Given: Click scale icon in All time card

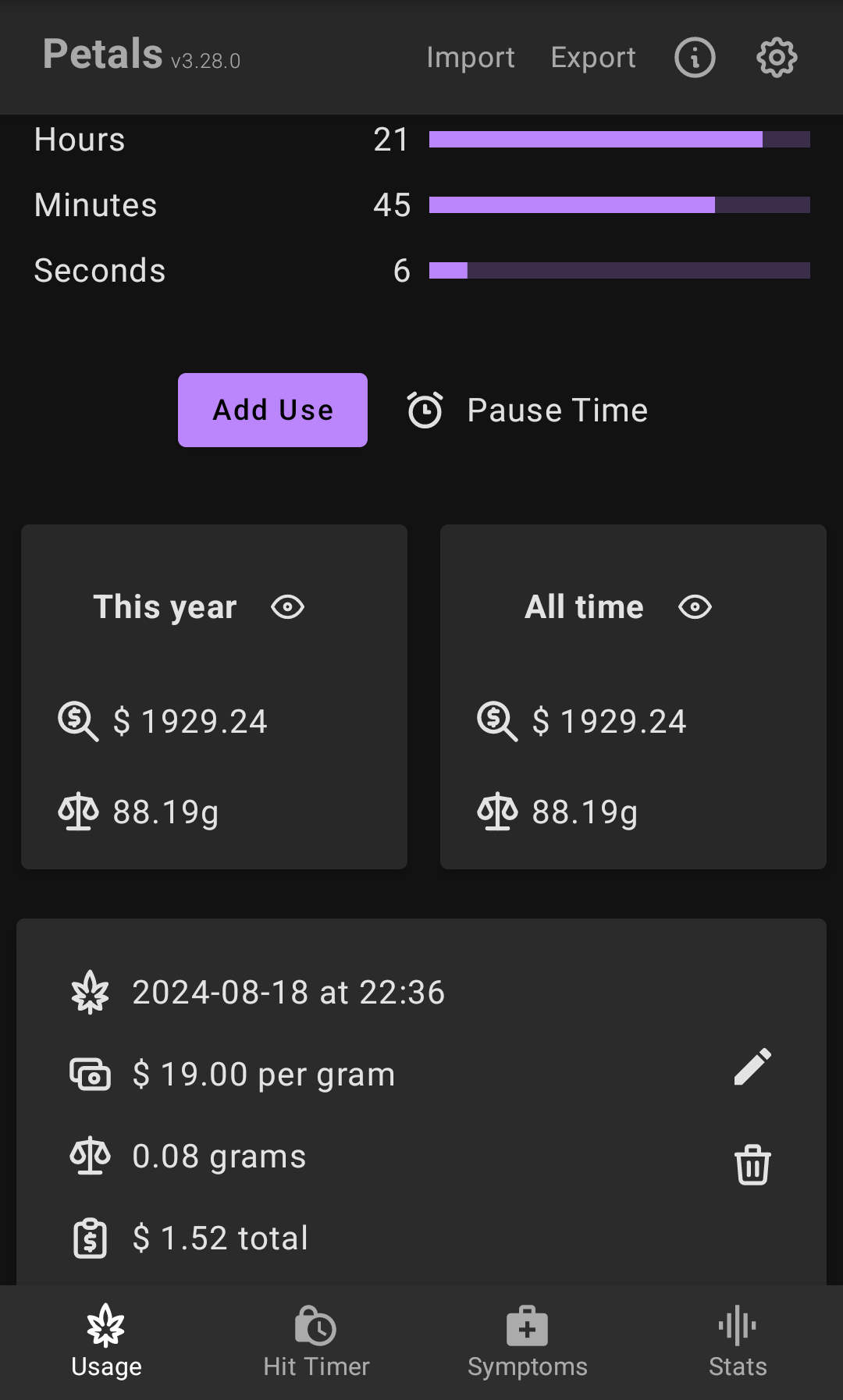Looking at the screenshot, I should [x=497, y=812].
